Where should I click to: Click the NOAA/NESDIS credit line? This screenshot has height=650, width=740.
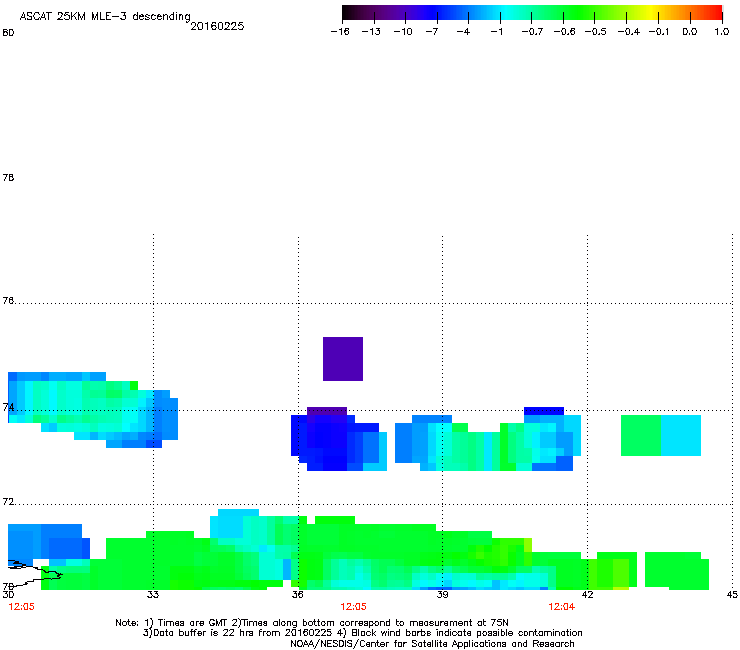point(432,644)
